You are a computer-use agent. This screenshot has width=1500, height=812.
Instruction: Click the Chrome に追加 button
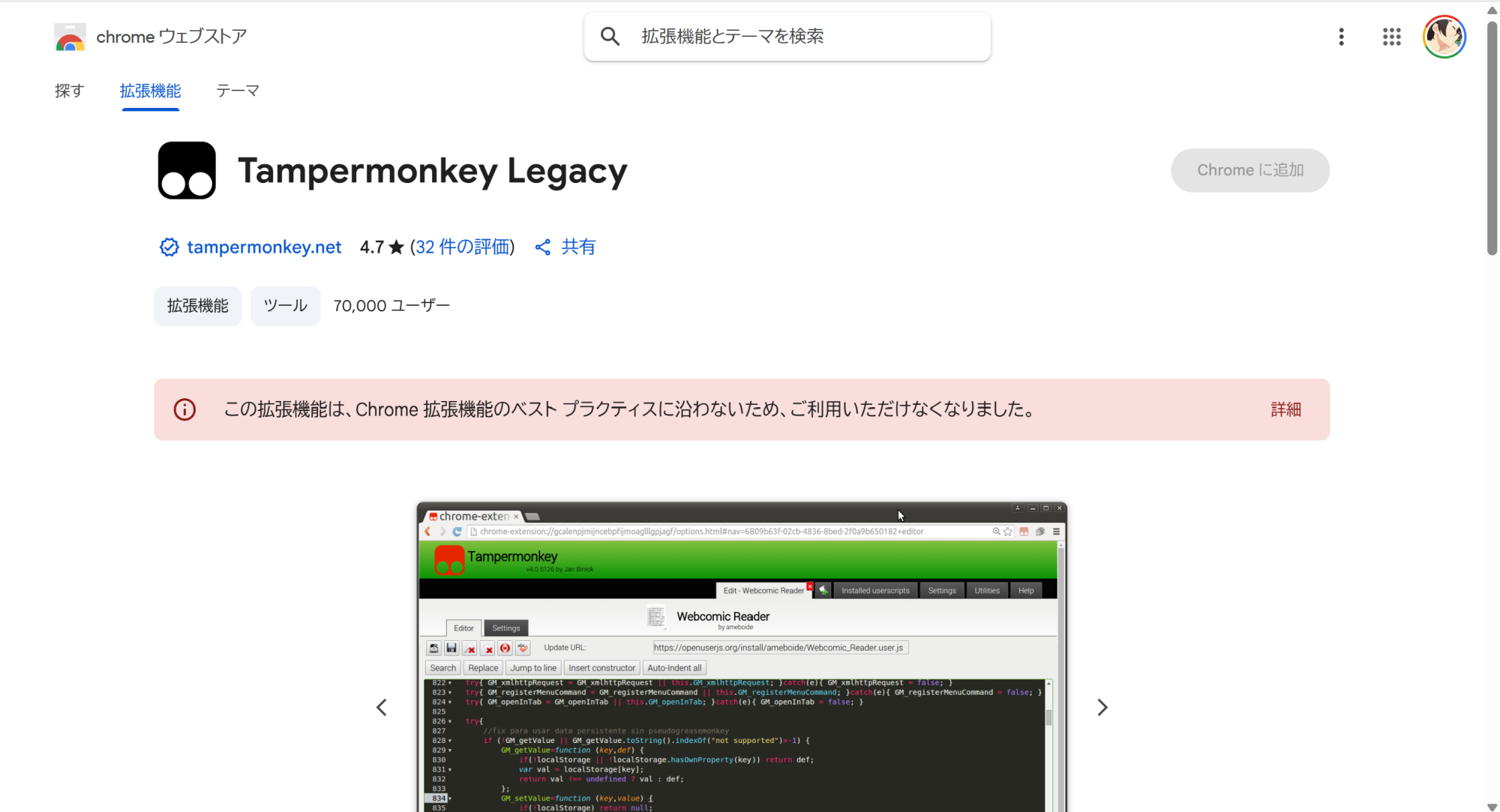pos(1250,170)
